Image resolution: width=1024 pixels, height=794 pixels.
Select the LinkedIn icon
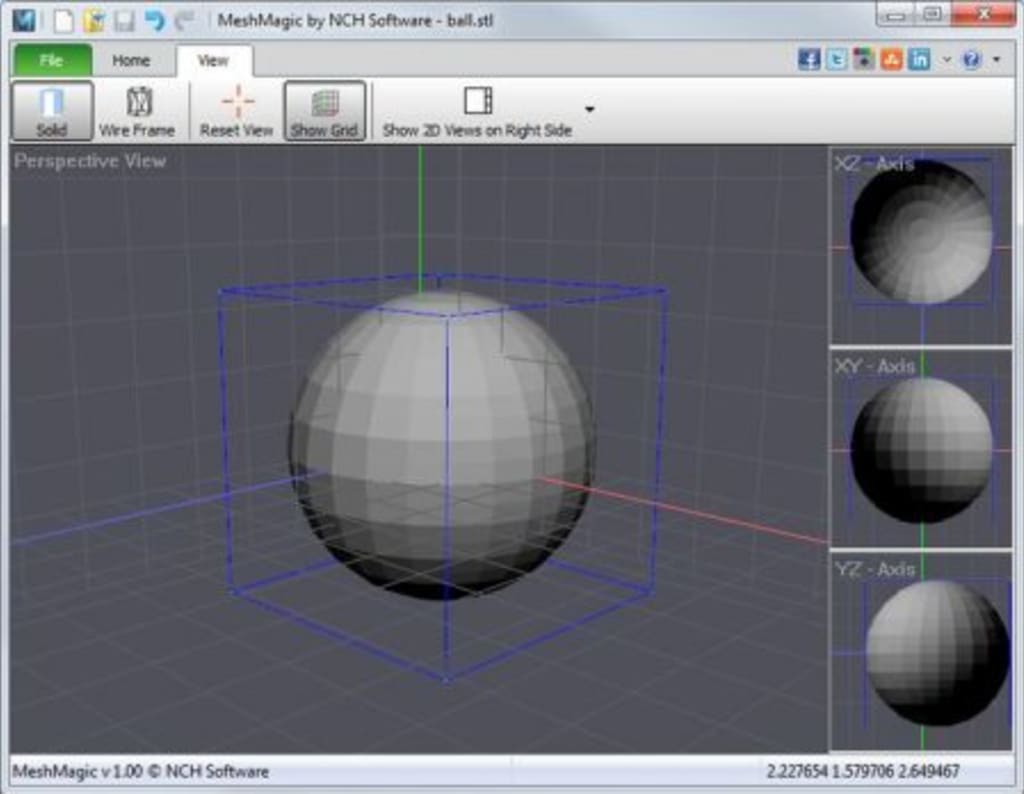[921, 59]
